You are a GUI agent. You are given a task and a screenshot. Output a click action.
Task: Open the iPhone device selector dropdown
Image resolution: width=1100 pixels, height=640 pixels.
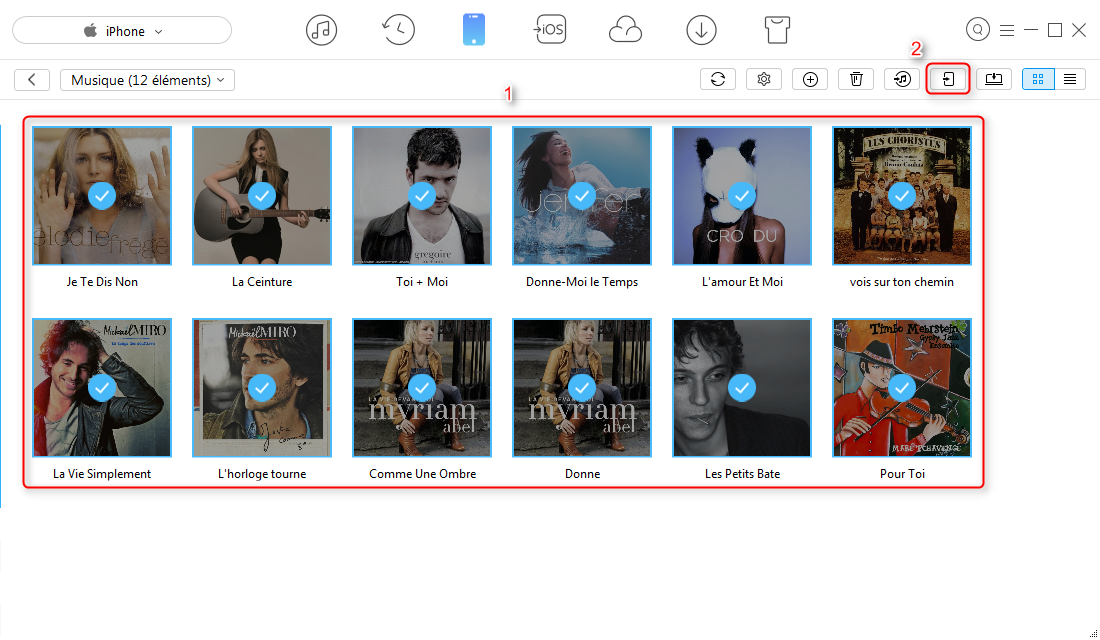122,31
